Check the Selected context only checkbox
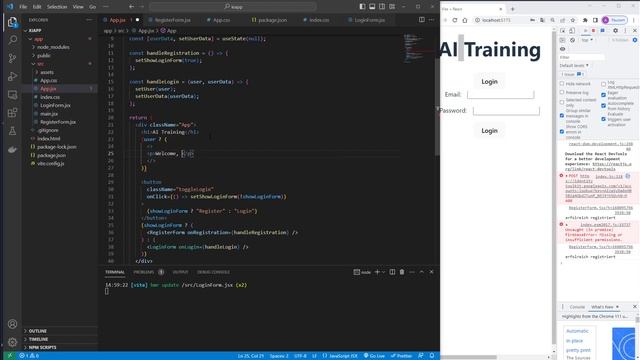Image resolution: width=640 pixels, height=360 pixels. pos(562,102)
